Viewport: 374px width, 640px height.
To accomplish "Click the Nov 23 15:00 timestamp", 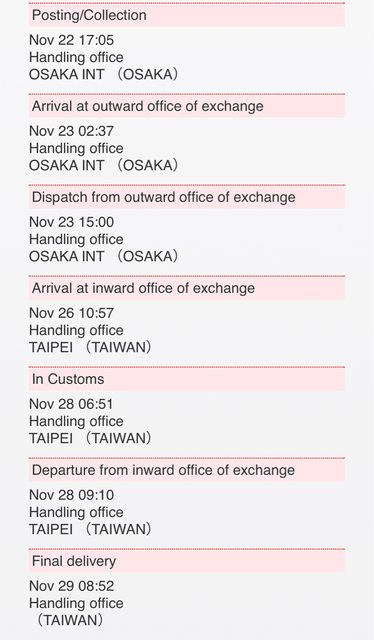I will coord(71,222).
